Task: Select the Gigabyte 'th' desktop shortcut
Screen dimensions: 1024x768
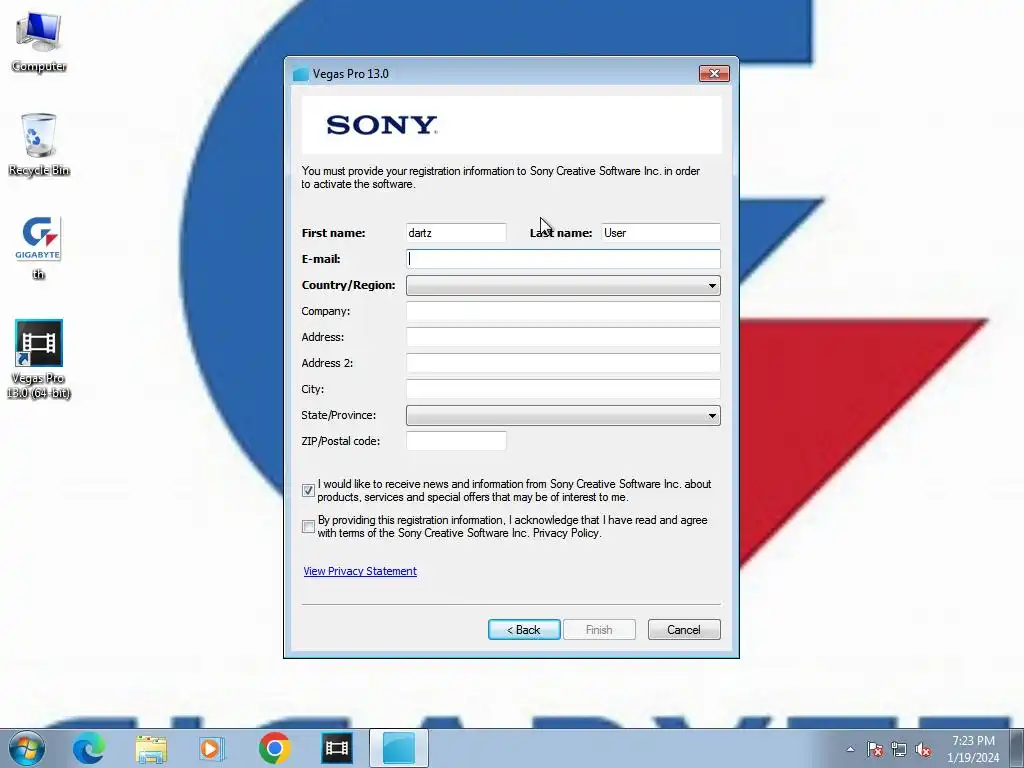Action: (x=39, y=248)
